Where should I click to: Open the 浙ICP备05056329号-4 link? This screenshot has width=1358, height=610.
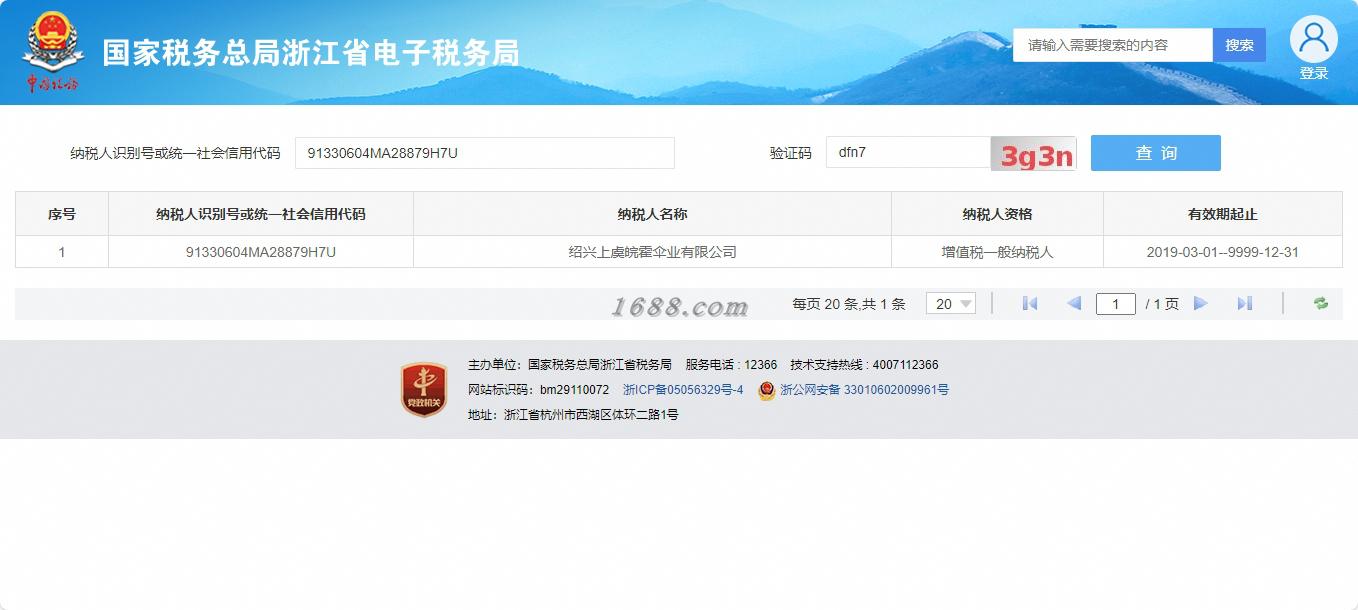tap(683, 390)
